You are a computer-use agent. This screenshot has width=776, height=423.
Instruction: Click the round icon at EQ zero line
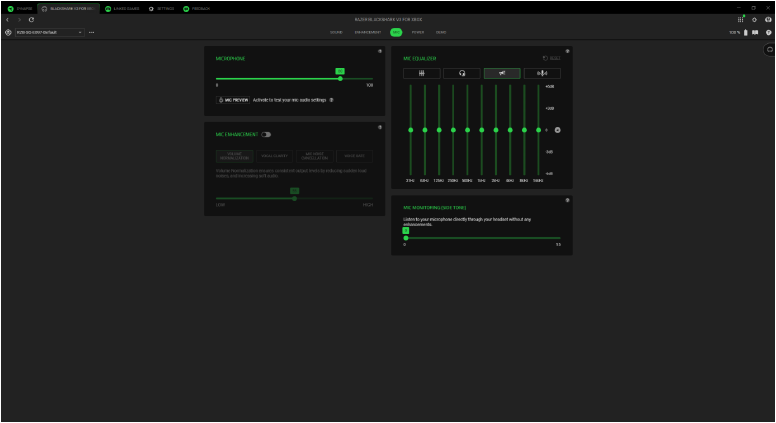coord(558,130)
